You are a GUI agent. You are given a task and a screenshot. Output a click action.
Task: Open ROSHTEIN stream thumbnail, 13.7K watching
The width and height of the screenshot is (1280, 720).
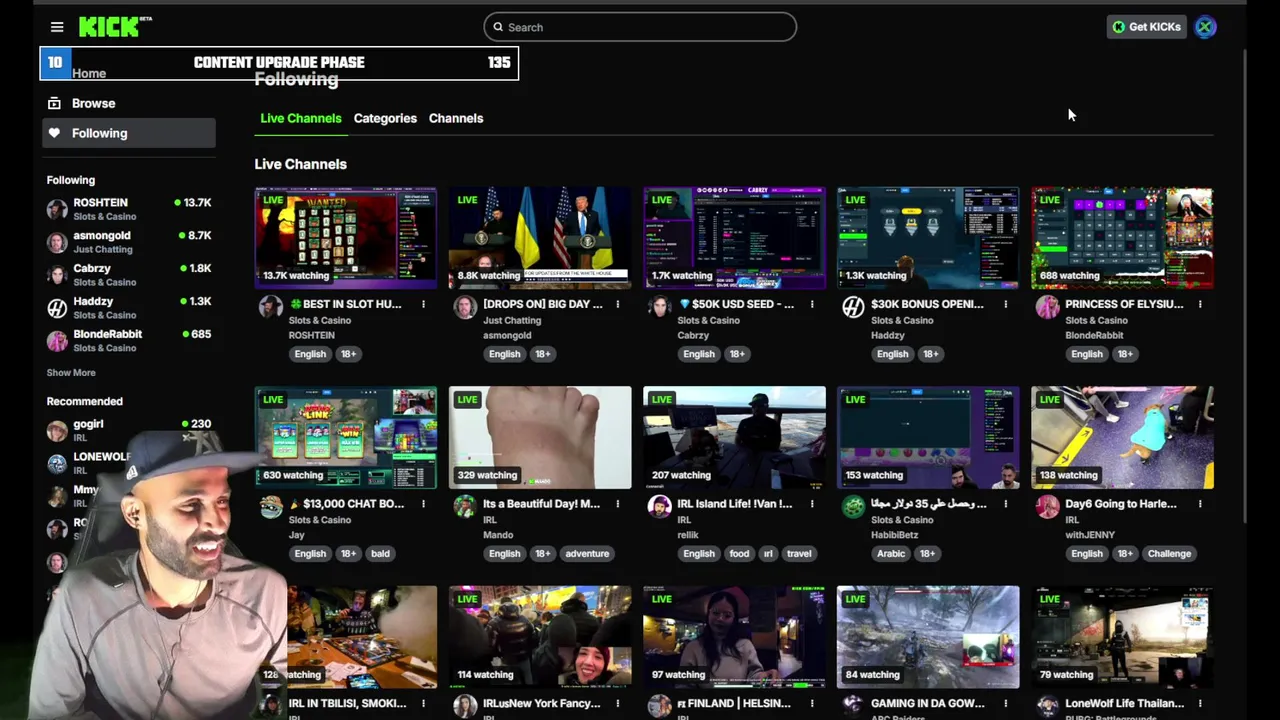click(x=346, y=237)
